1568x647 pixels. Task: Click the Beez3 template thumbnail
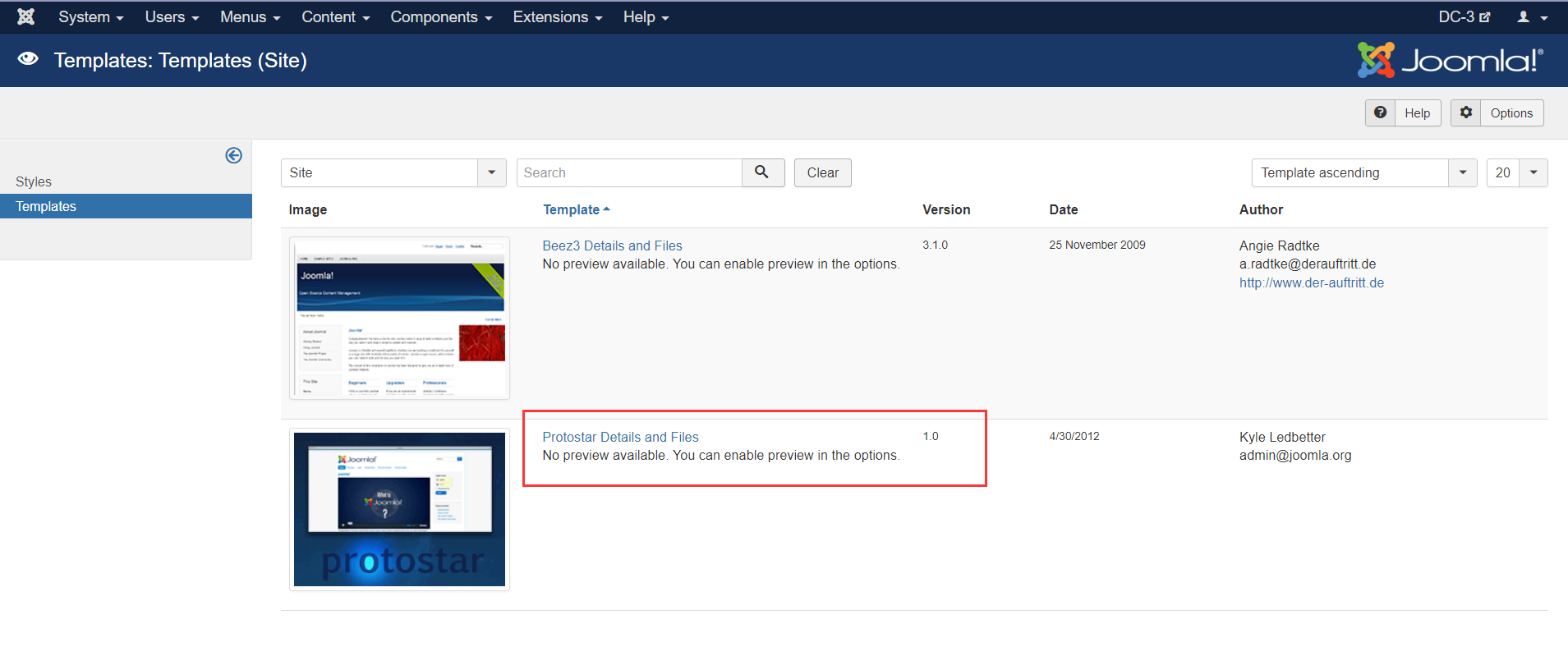(399, 318)
